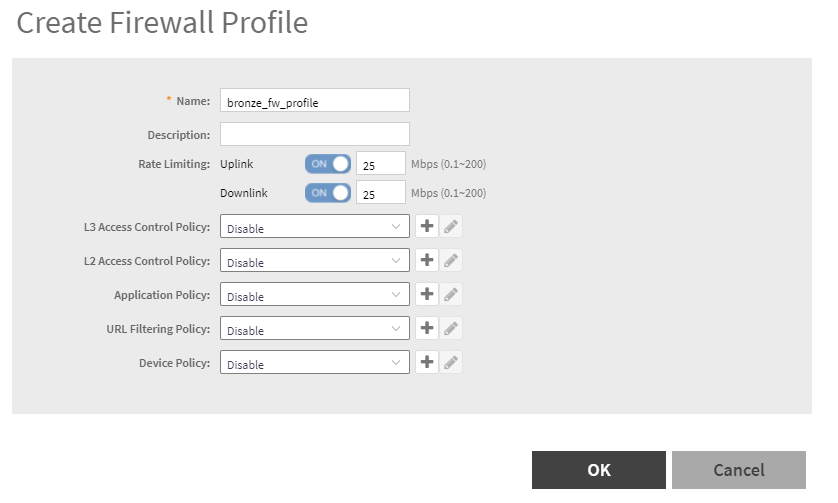Viewport: 838px width, 503px height.
Task: Edit the L3 Access Control Policy
Action: coord(451,227)
